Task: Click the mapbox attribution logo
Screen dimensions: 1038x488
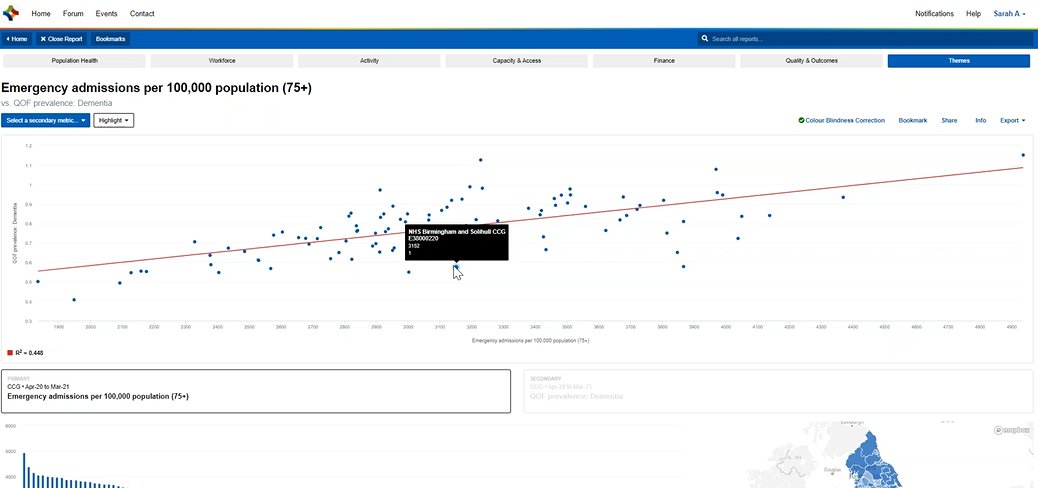Action: (1013, 430)
